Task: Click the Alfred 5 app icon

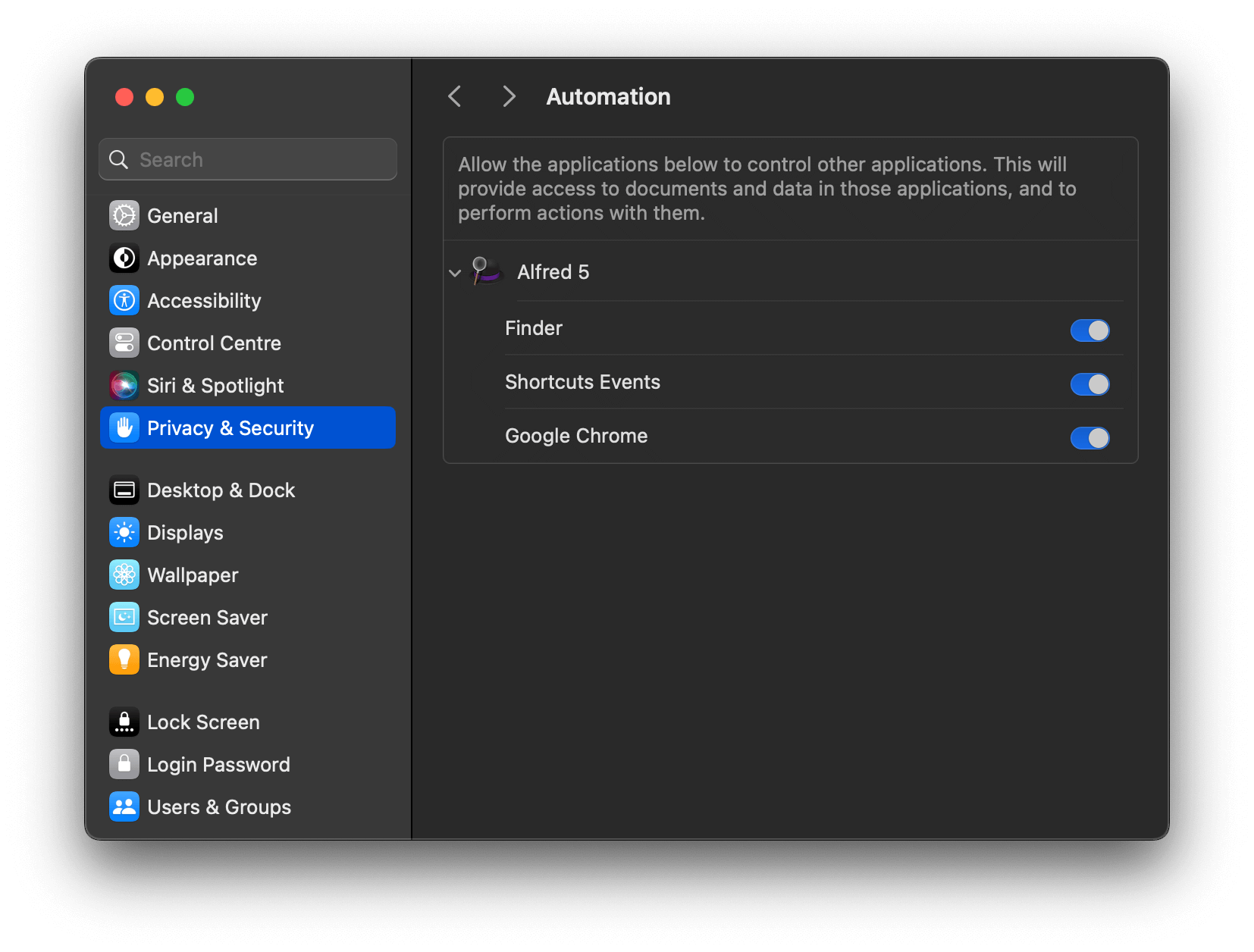Action: pyautogui.click(x=485, y=272)
